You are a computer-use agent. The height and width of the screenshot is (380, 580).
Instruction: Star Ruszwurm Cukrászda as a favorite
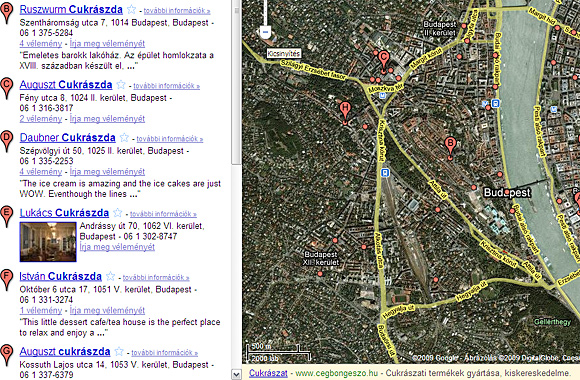(x=131, y=10)
